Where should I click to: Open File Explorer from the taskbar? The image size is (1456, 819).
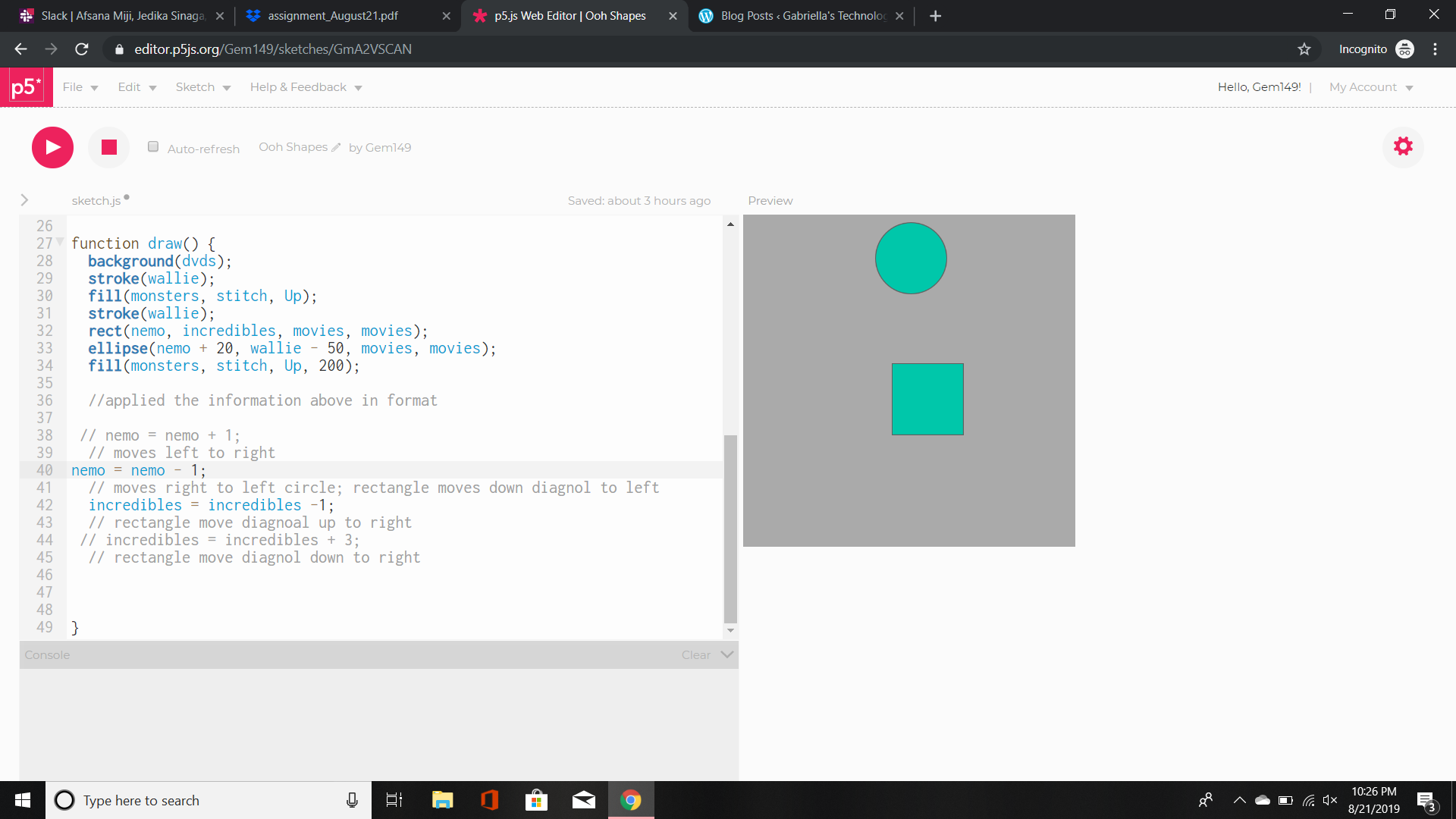pos(442,800)
